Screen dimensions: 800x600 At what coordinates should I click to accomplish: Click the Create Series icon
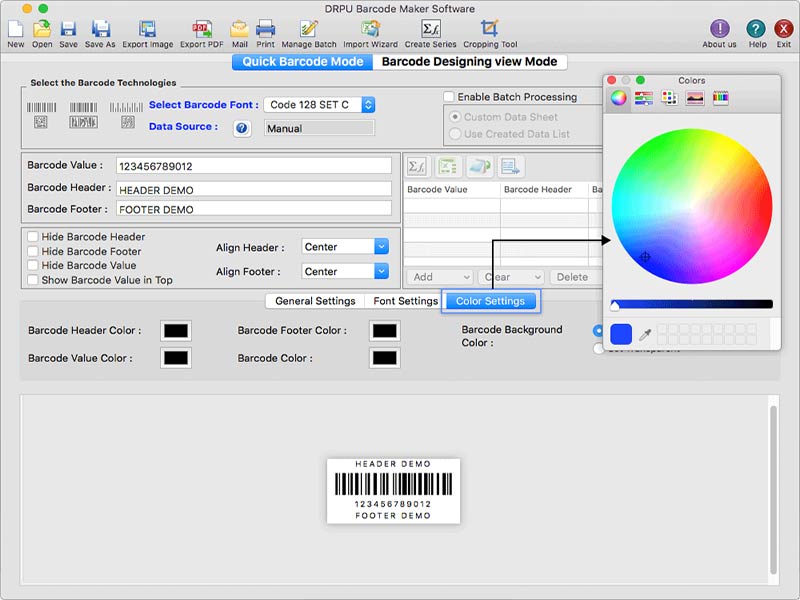pyautogui.click(x=431, y=29)
